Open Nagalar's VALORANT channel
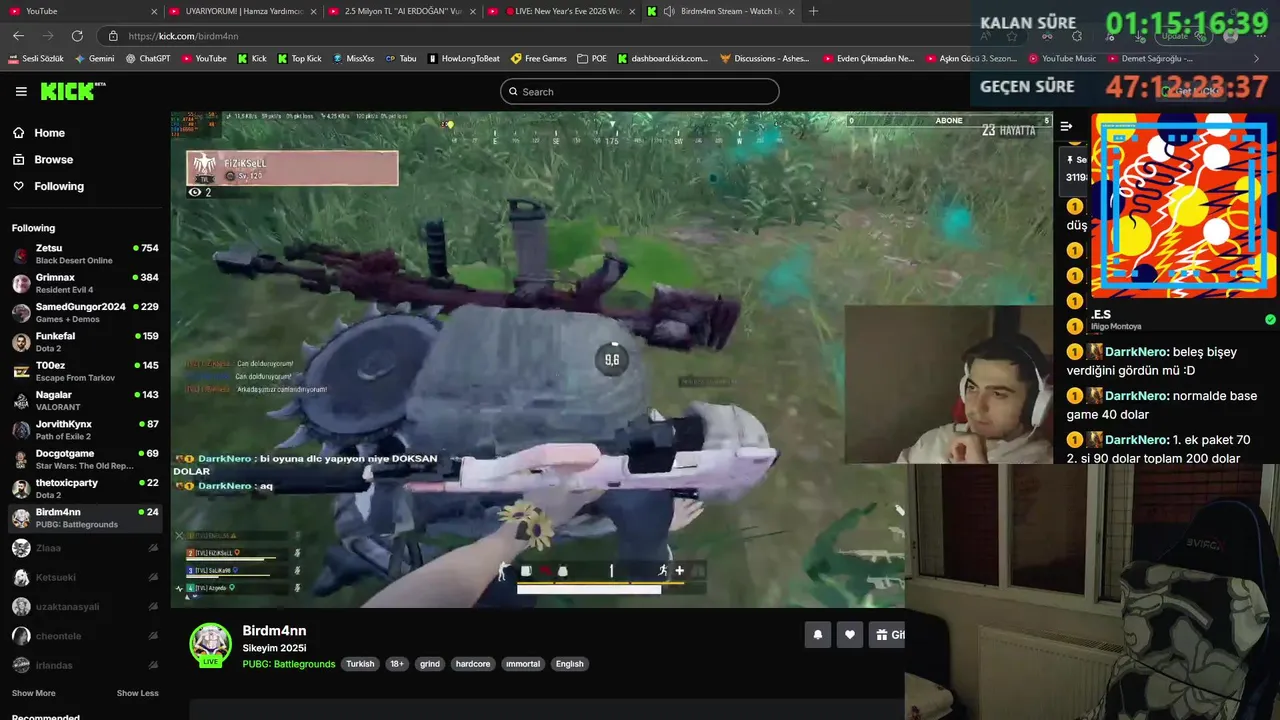 tap(85, 401)
